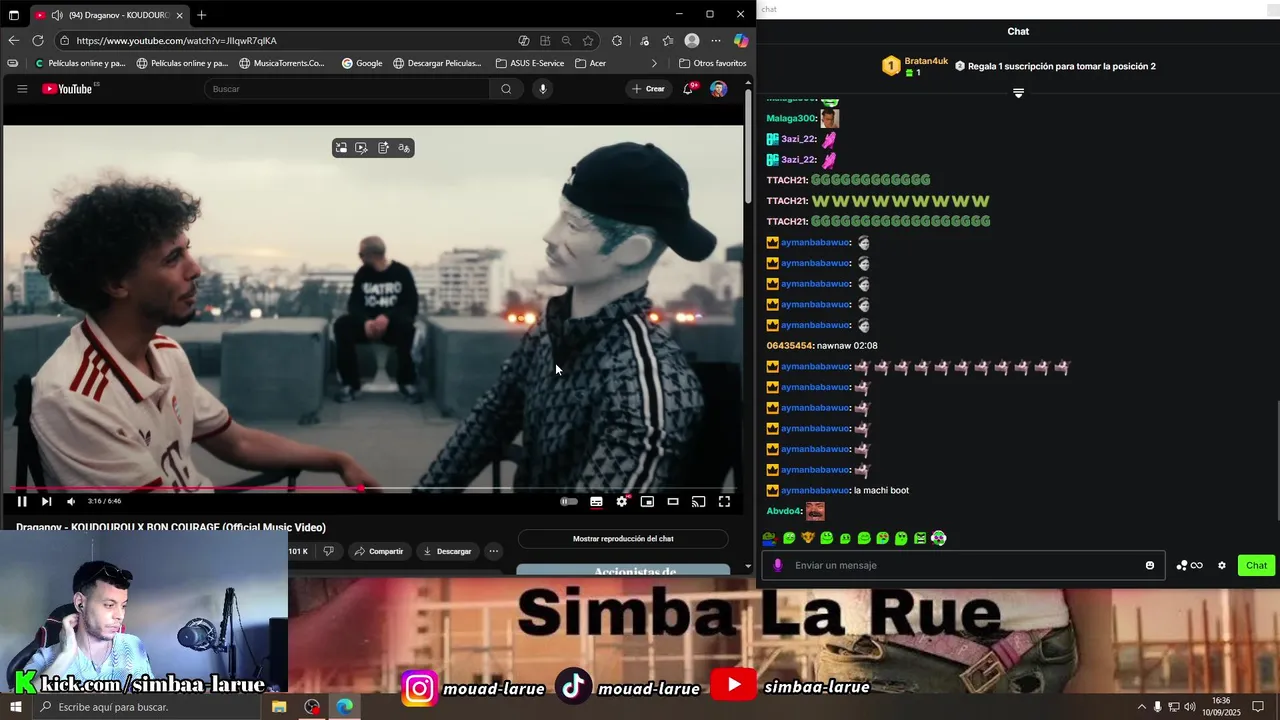Insert the first Pepe quick emote
This screenshot has width=1280, height=720.
[770, 538]
